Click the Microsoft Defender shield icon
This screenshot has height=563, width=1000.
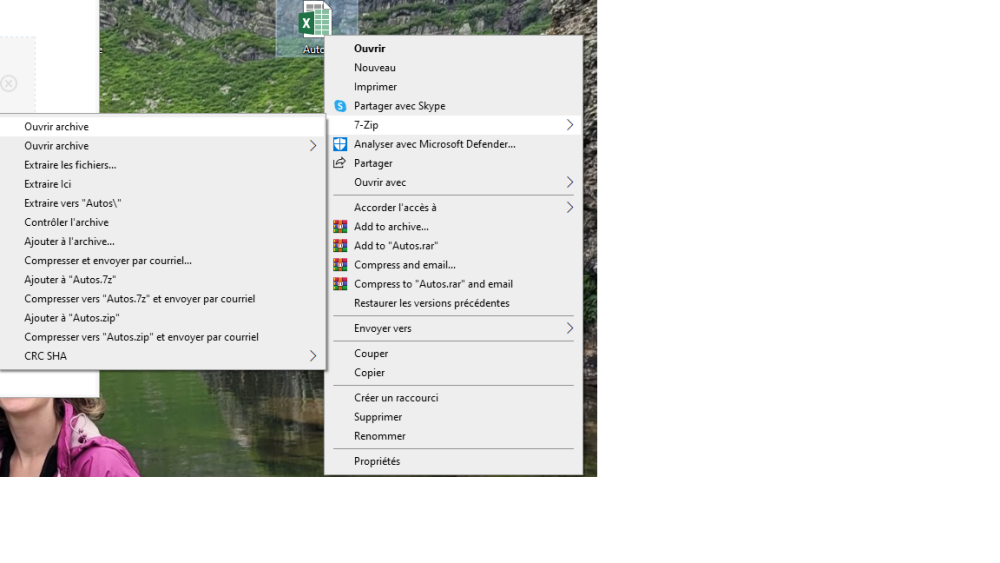[x=340, y=144]
